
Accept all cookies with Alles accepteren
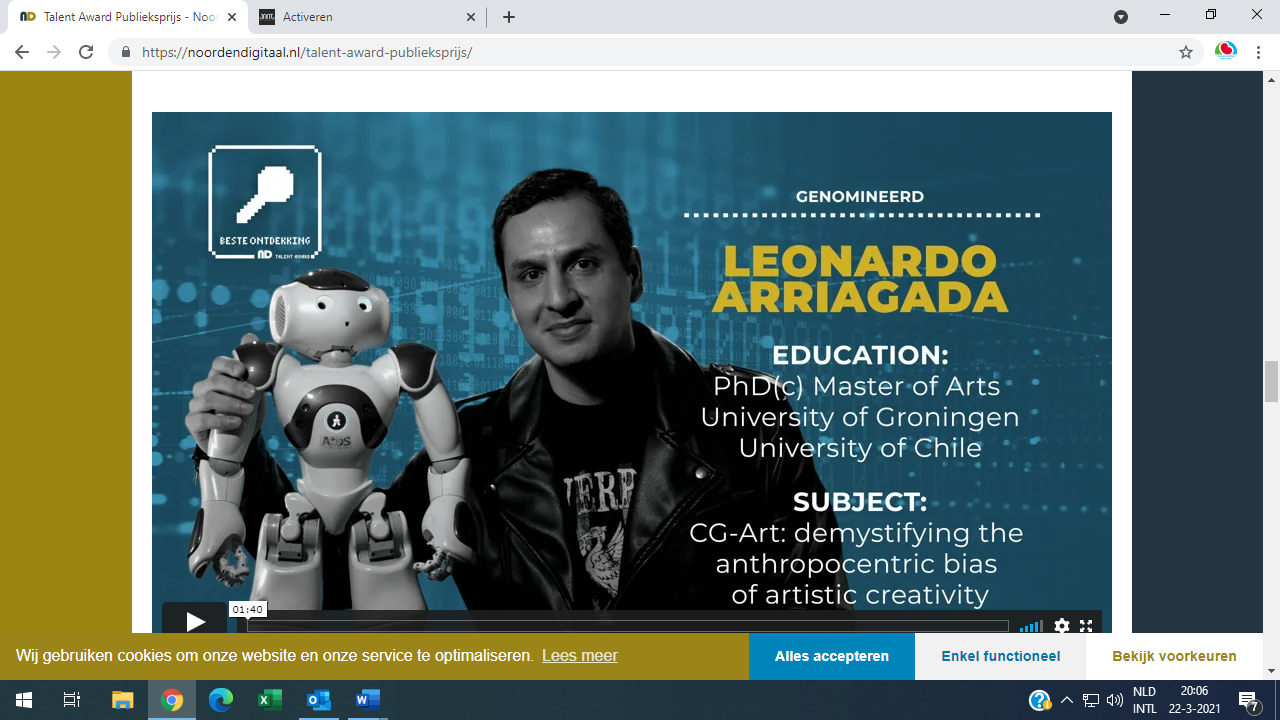pos(832,656)
